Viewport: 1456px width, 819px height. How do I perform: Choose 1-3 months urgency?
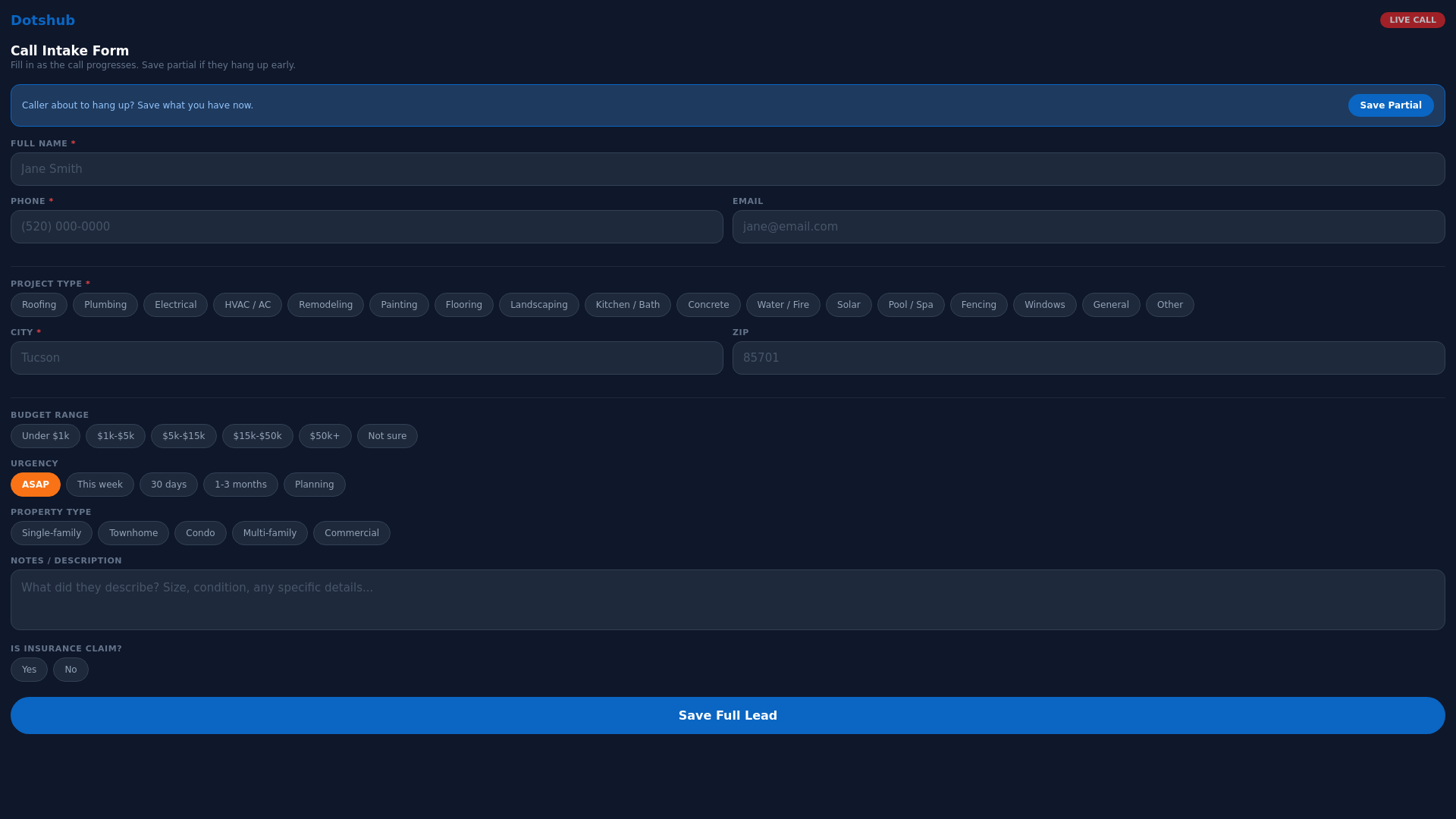point(240,485)
